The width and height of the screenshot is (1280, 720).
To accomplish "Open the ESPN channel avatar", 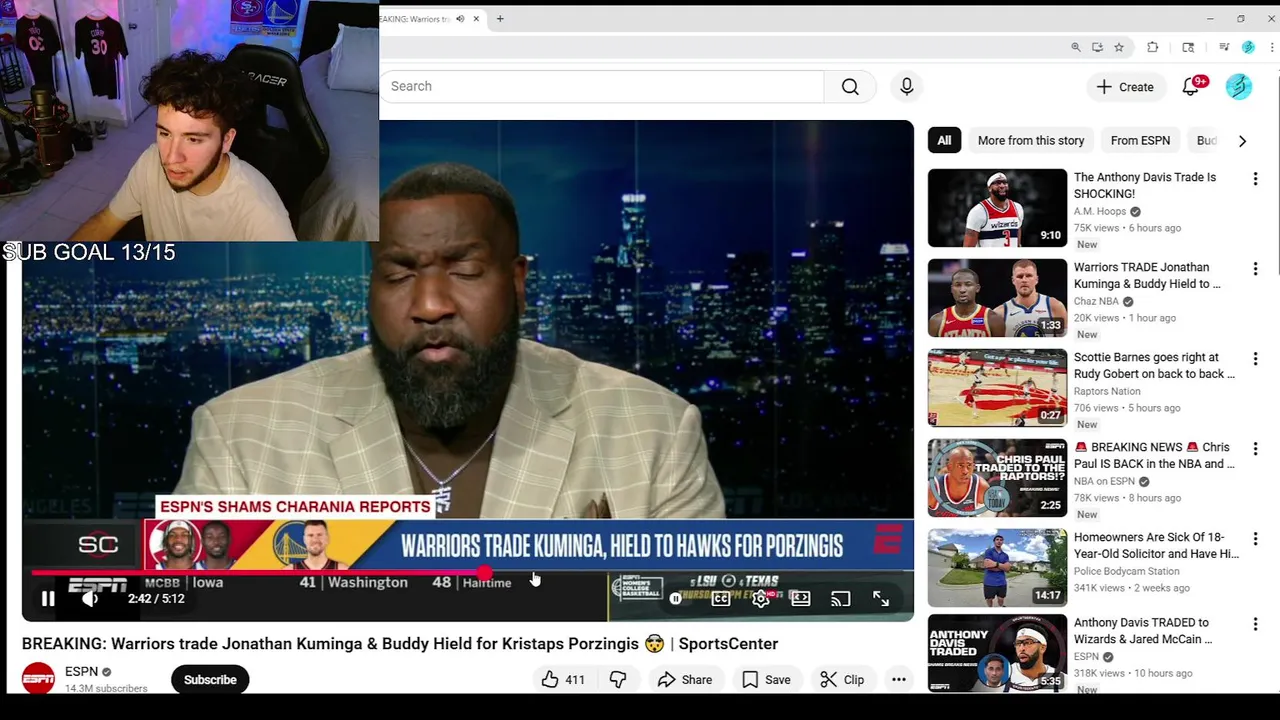I will click(x=38, y=679).
